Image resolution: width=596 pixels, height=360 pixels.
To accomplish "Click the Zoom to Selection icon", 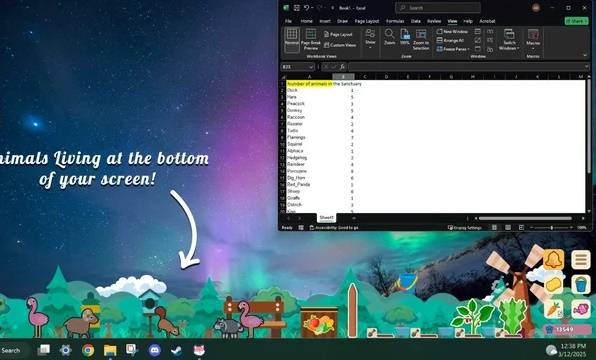I will point(421,39).
